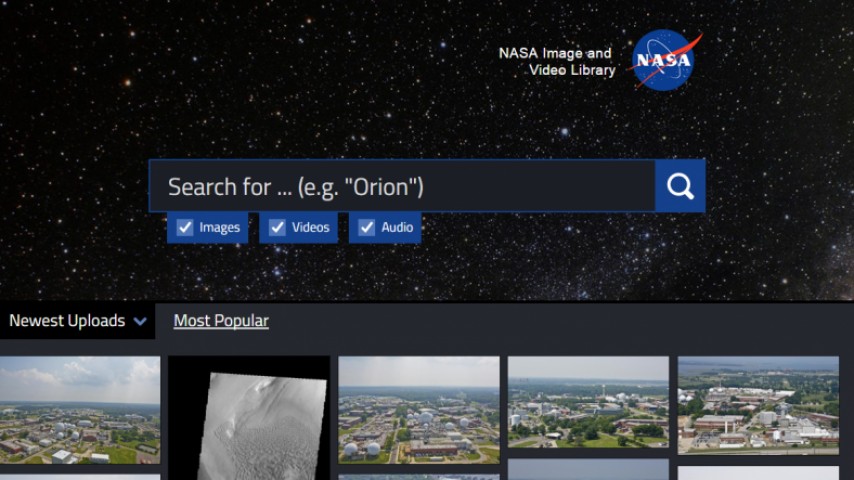The image size is (854, 480).
Task: Focus the Search for Orion input field
Action: [402, 186]
